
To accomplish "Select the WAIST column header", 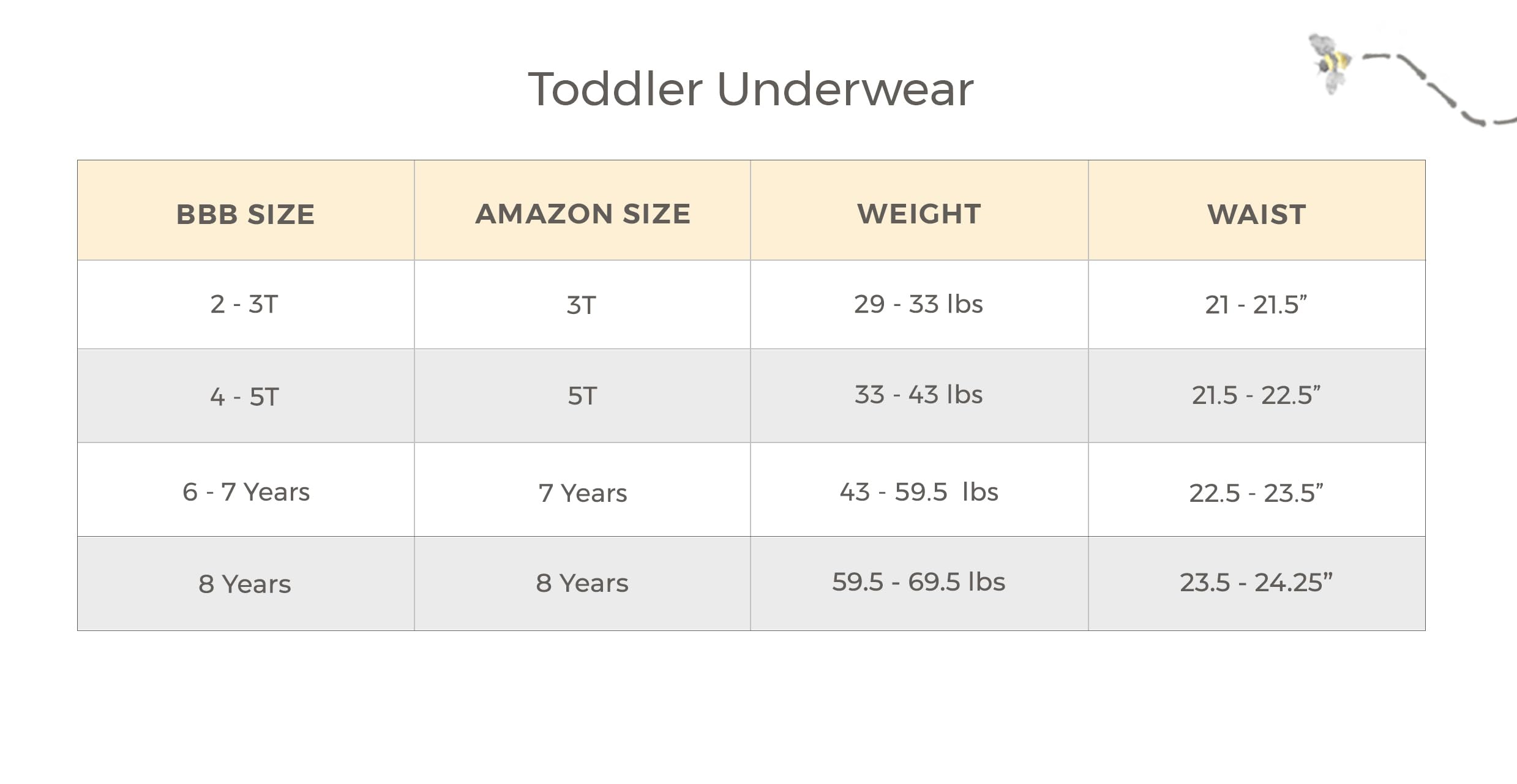I will pyautogui.click(x=1257, y=210).
